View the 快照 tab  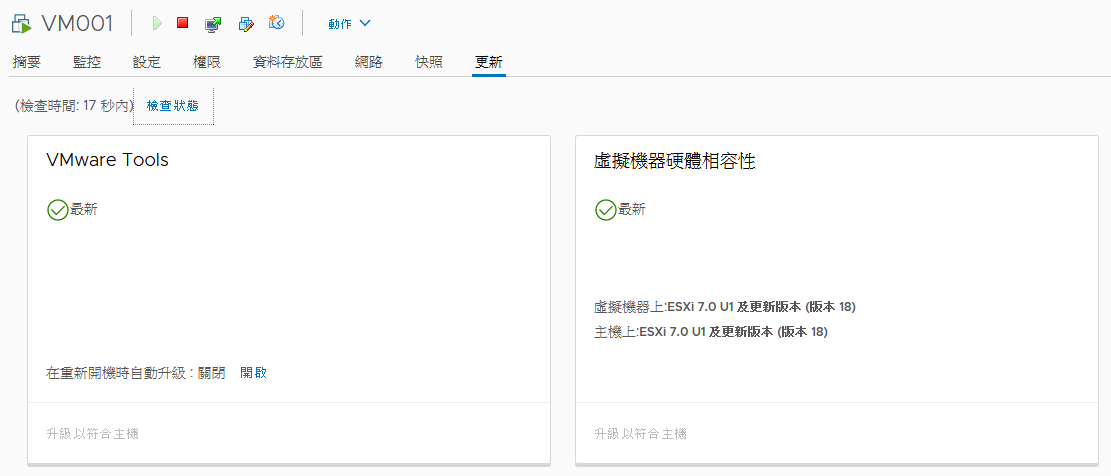click(x=429, y=62)
